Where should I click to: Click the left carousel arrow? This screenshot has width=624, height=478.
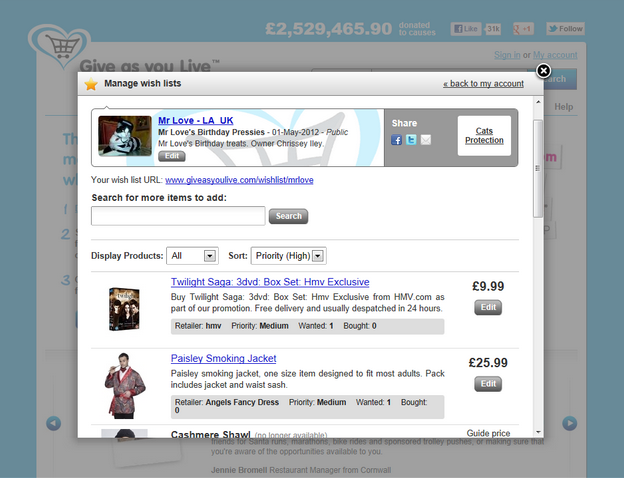click(54, 423)
